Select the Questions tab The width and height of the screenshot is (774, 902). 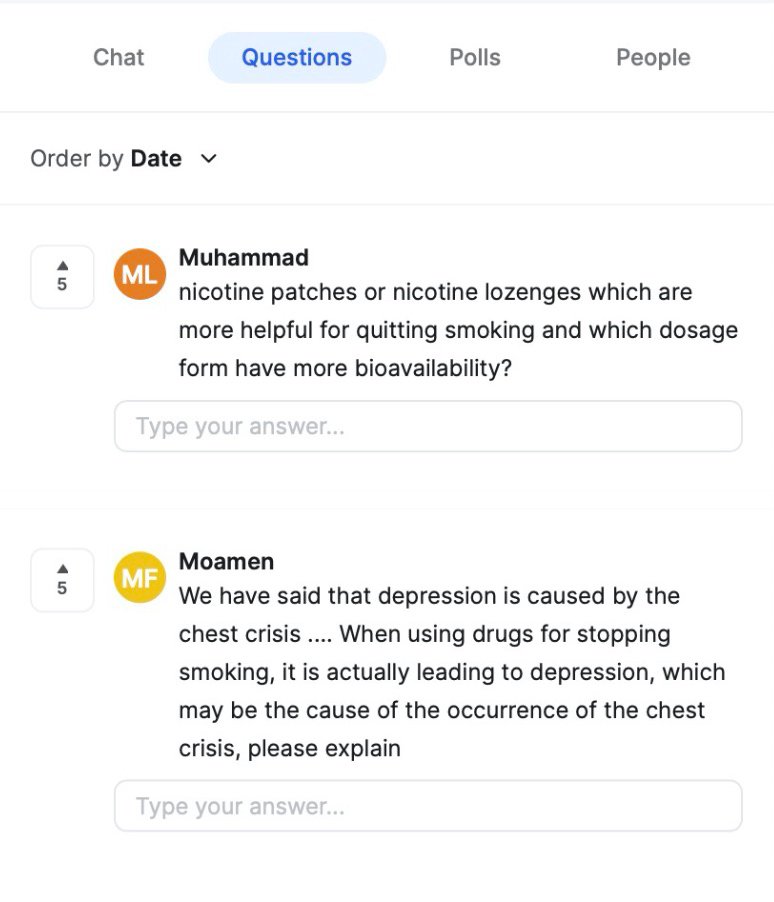pos(296,58)
